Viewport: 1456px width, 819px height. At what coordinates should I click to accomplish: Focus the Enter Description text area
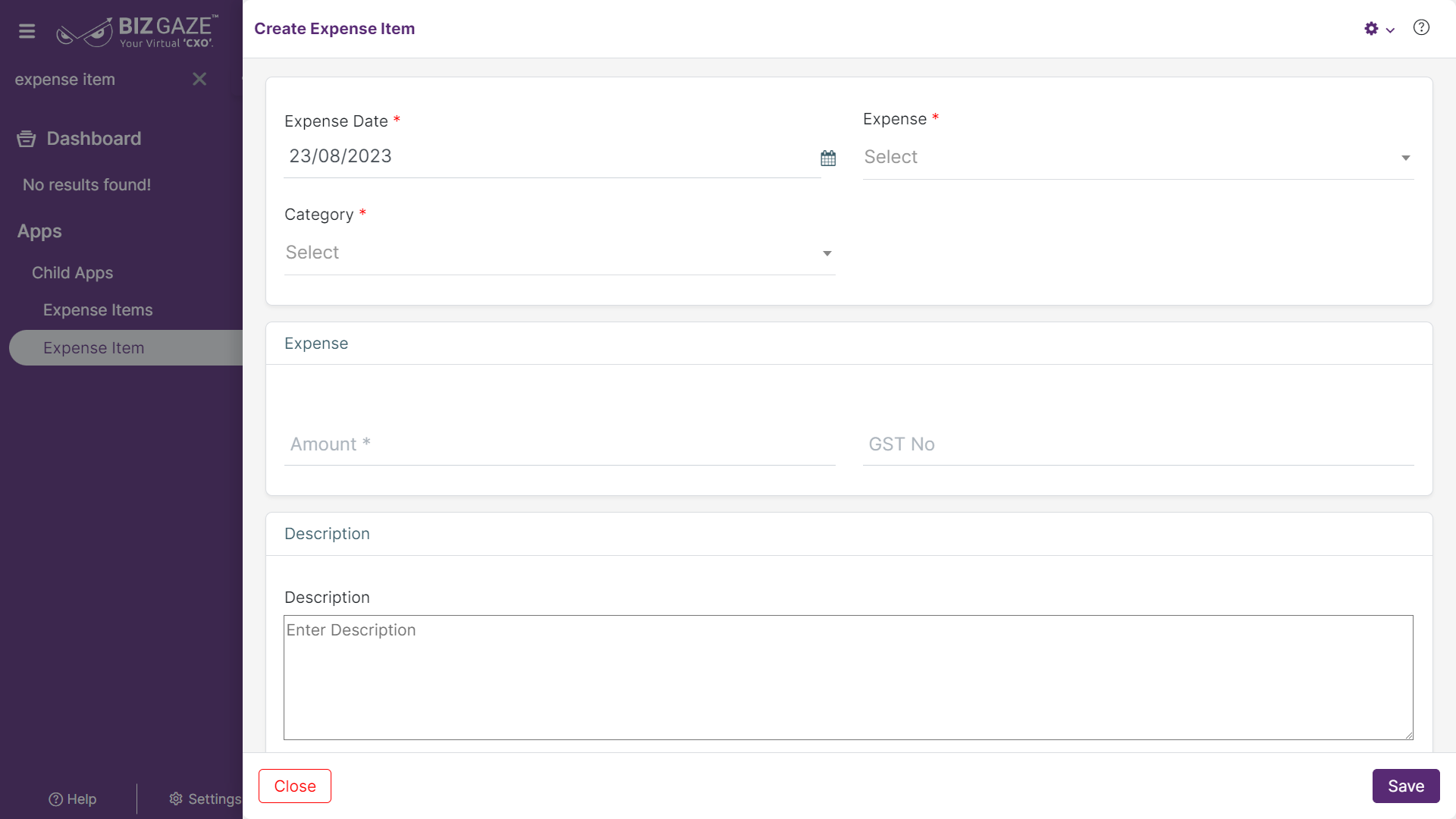pos(849,677)
